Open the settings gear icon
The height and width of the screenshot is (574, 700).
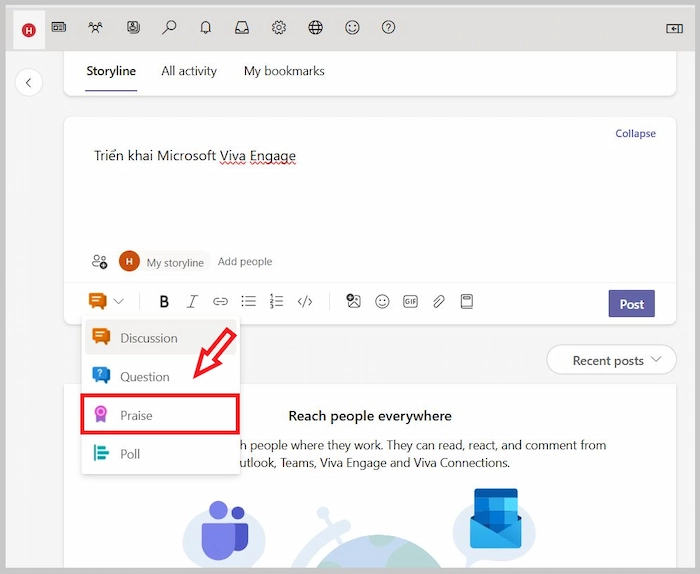click(x=279, y=28)
